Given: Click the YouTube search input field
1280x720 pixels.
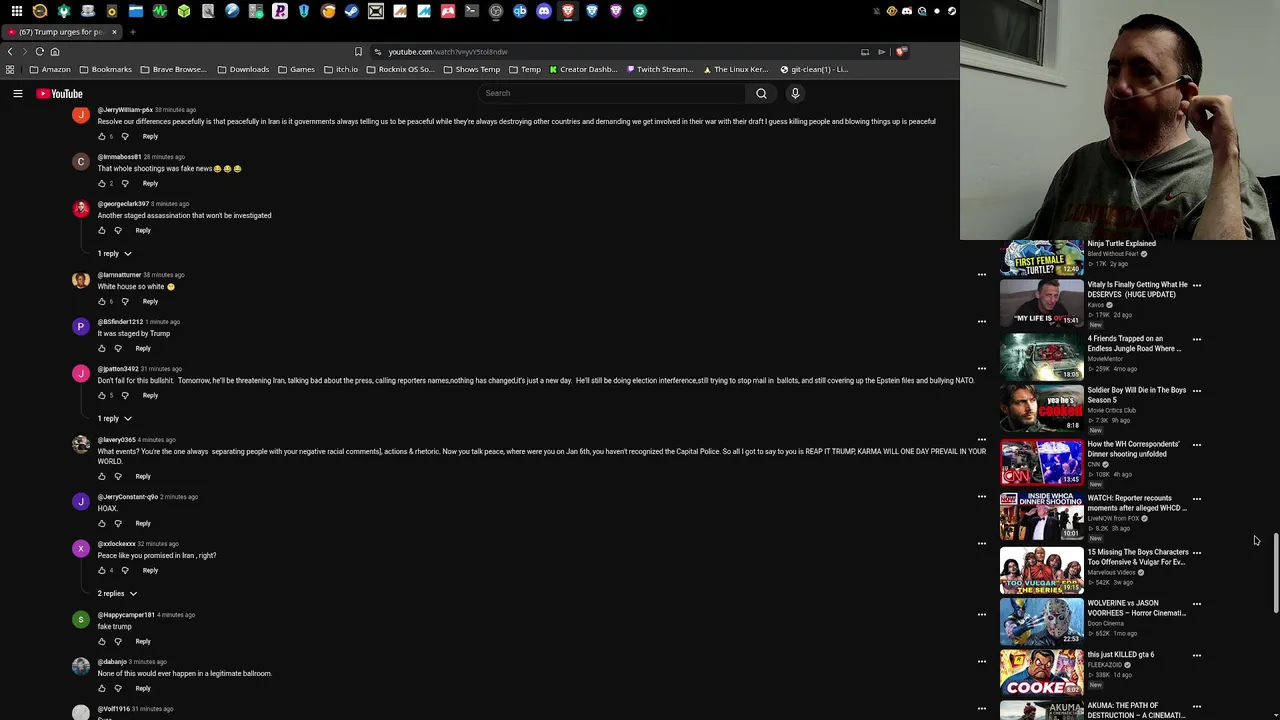Looking at the screenshot, I should tap(612, 93).
